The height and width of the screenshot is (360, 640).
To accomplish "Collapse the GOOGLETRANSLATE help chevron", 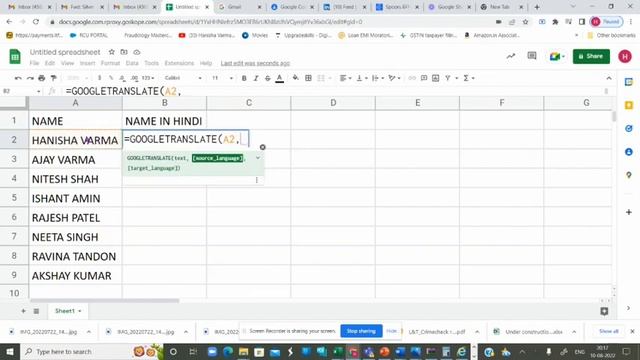I will click(x=258, y=158).
